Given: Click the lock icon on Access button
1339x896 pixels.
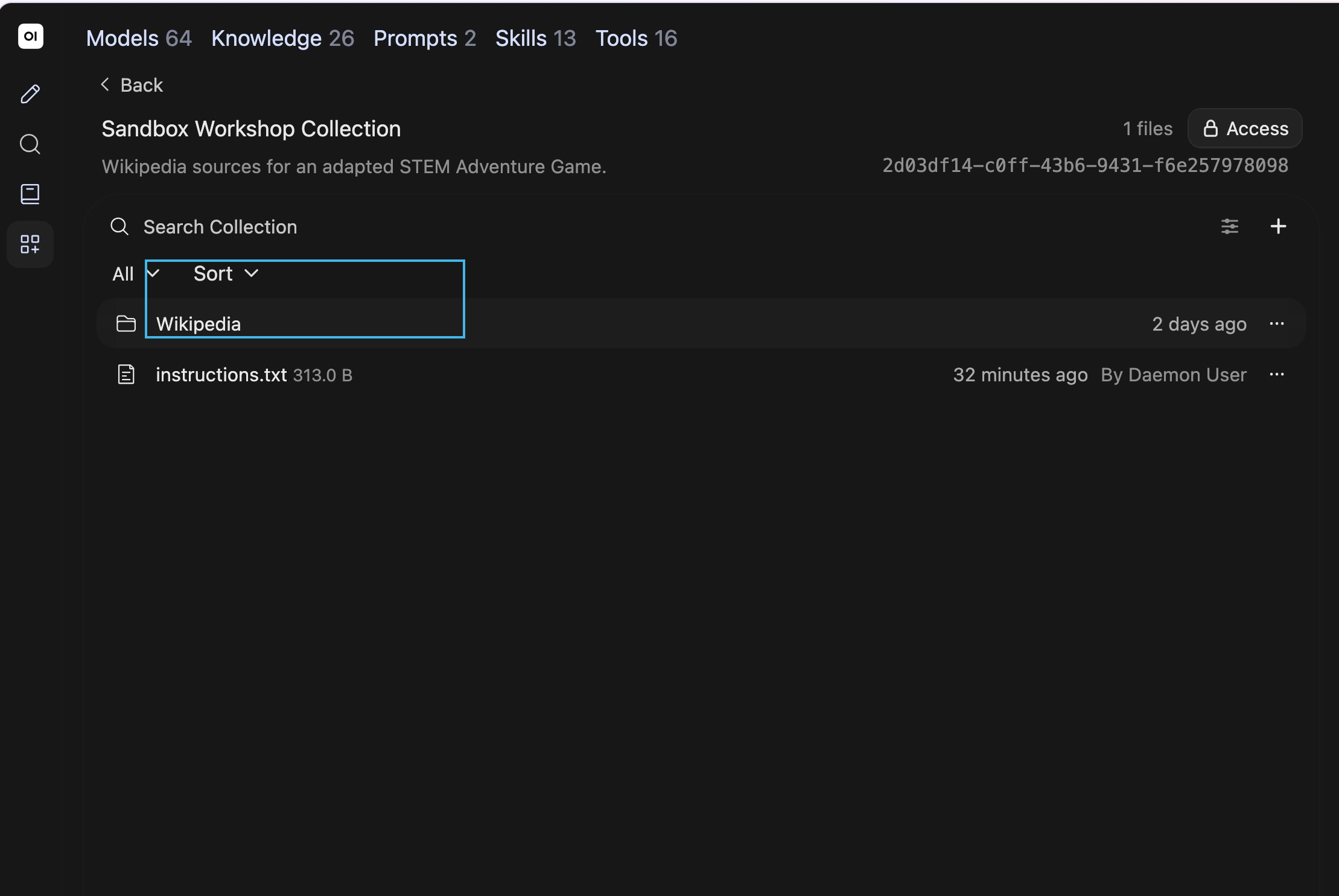Looking at the screenshot, I should click(1210, 129).
